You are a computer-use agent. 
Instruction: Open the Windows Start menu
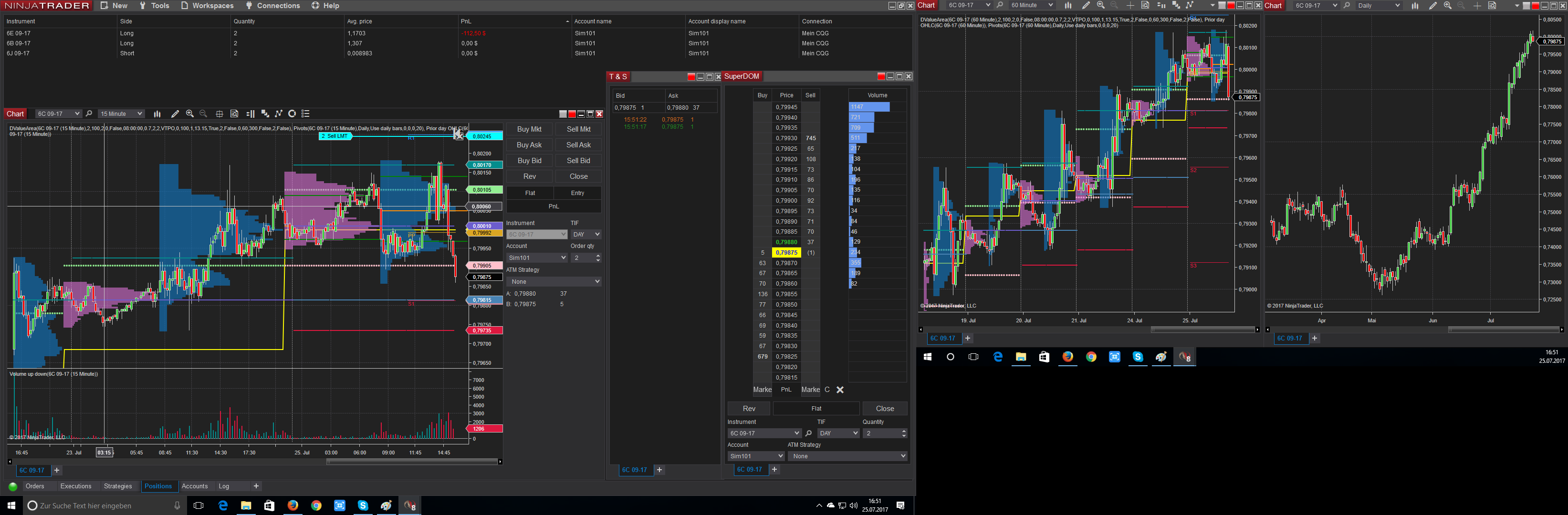click(x=11, y=505)
